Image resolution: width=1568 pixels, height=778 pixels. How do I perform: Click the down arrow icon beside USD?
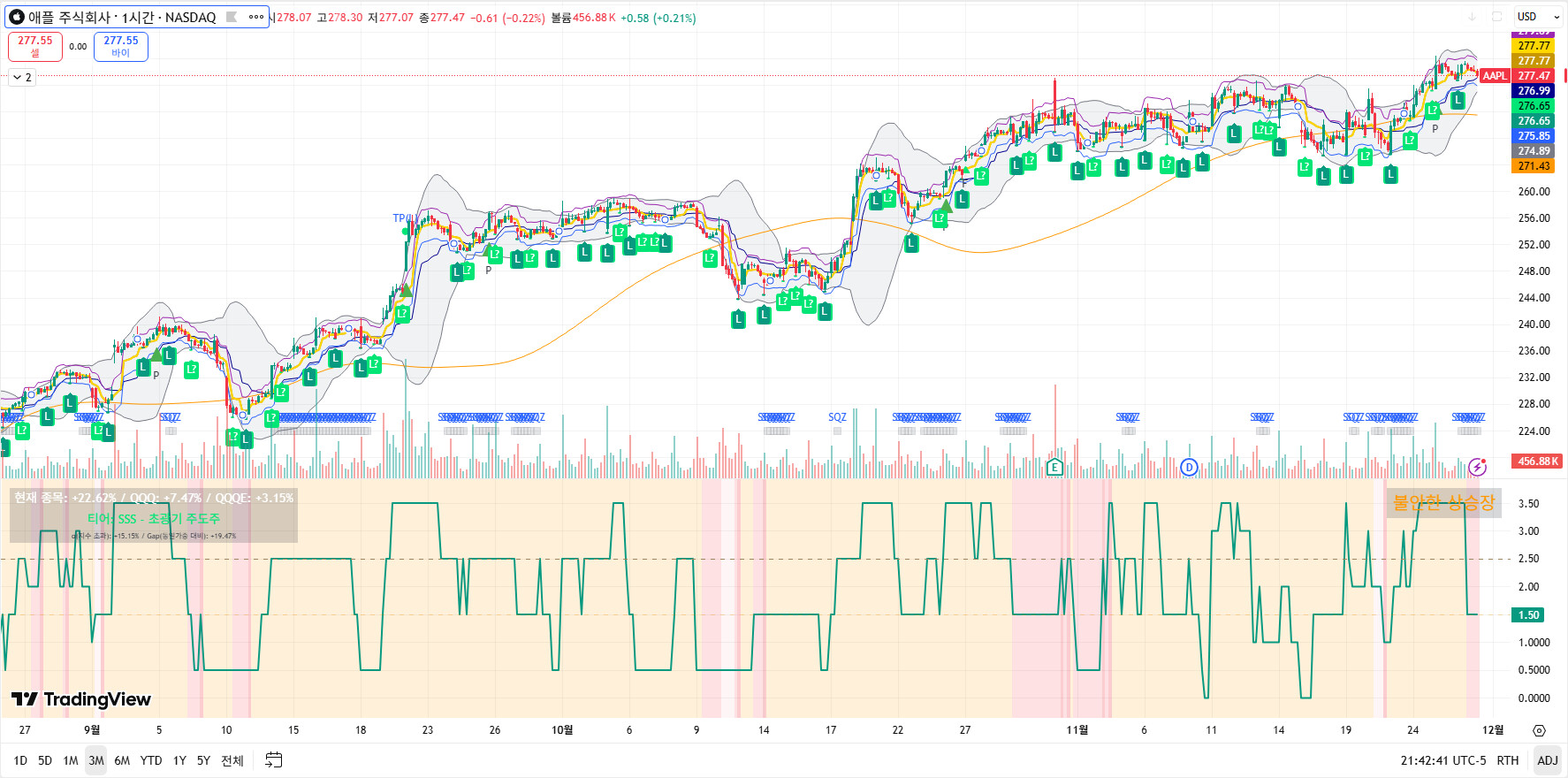point(1472,17)
